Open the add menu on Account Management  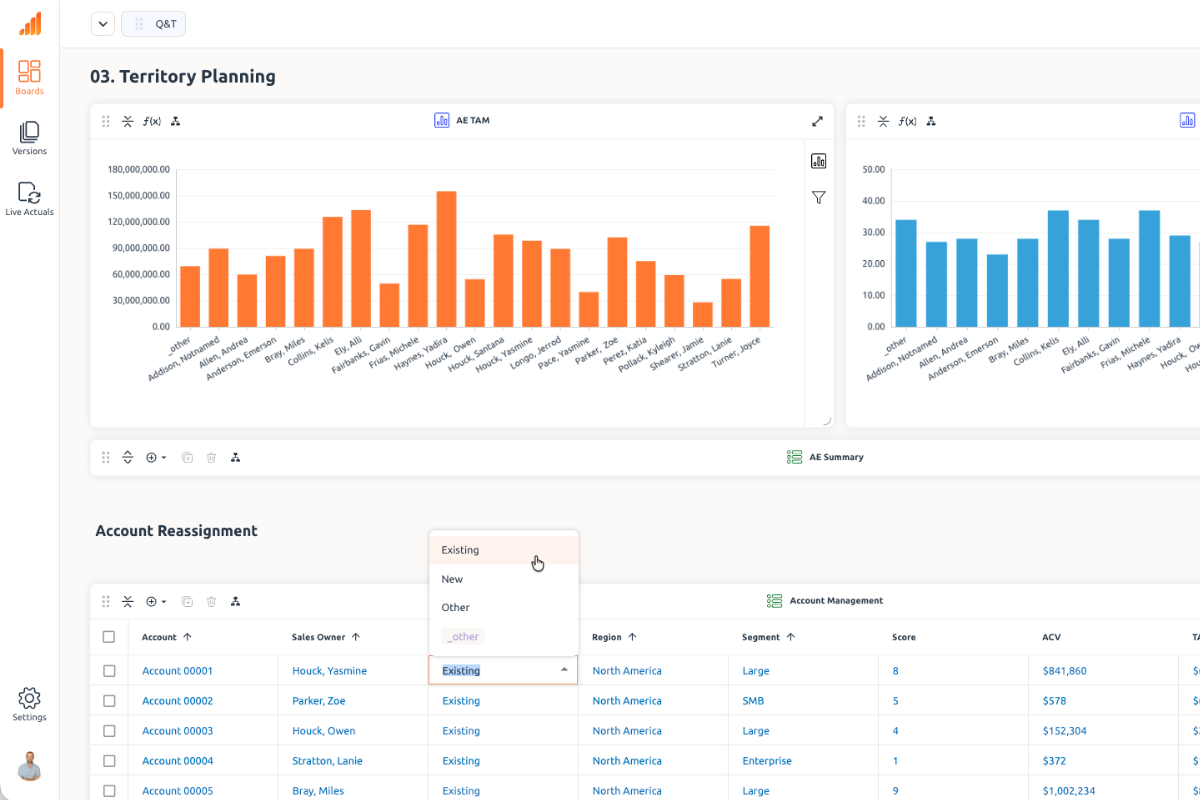click(156, 601)
